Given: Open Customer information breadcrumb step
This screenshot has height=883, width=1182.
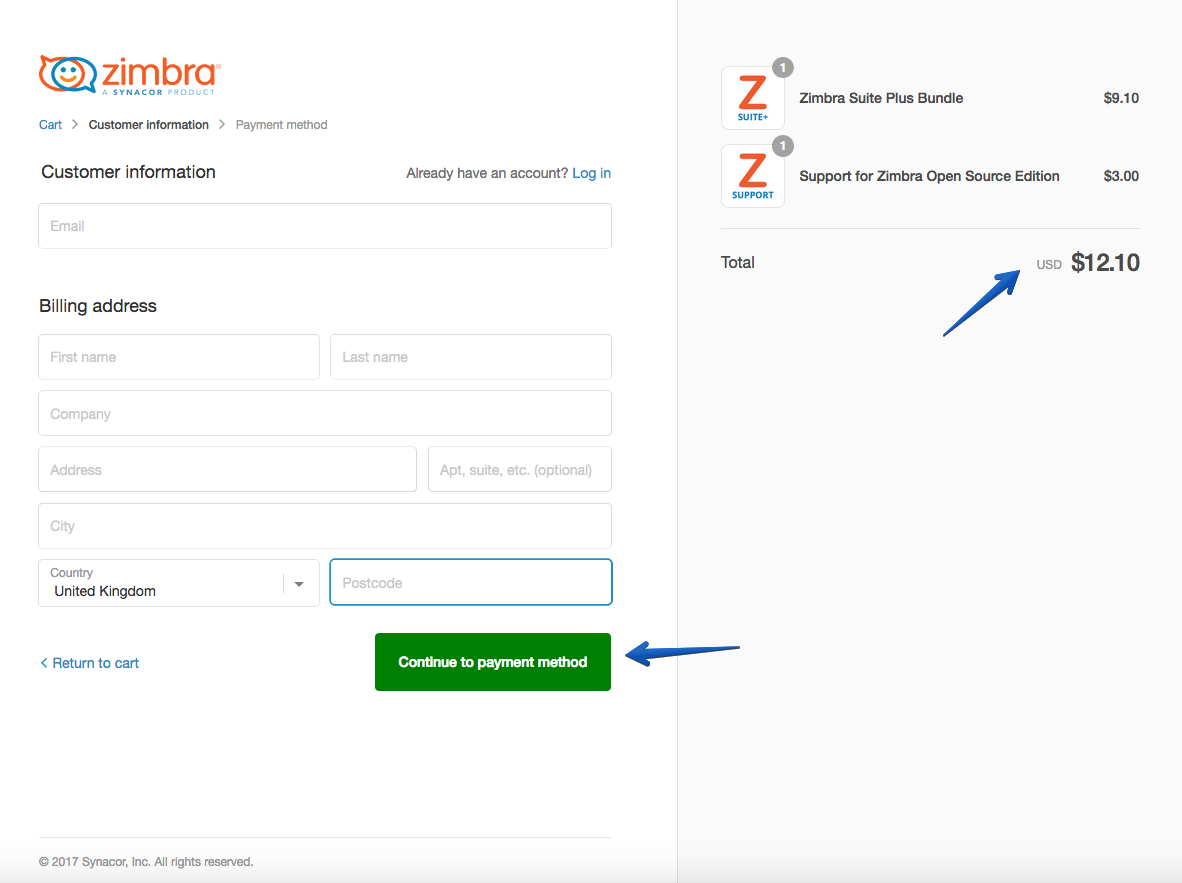Looking at the screenshot, I should [149, 125].
